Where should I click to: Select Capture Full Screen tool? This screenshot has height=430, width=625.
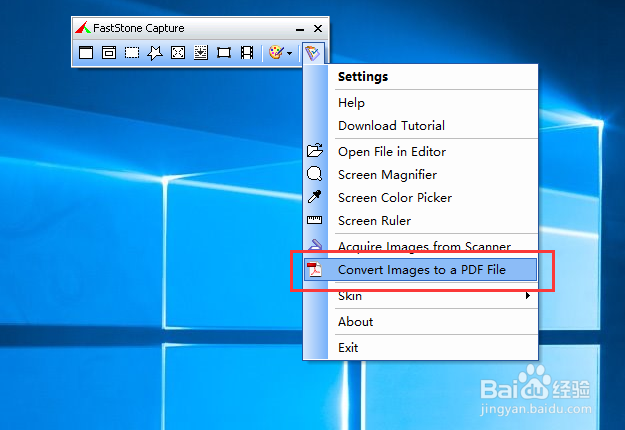(178, 53)
